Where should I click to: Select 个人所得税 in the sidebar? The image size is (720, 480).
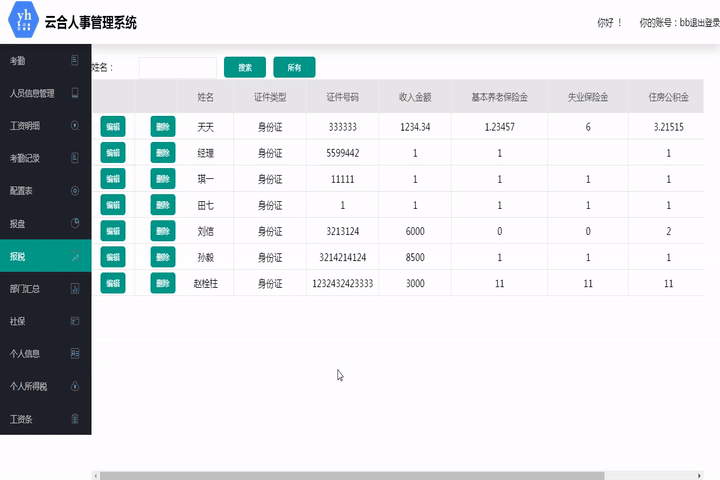(x=28, y=386)
